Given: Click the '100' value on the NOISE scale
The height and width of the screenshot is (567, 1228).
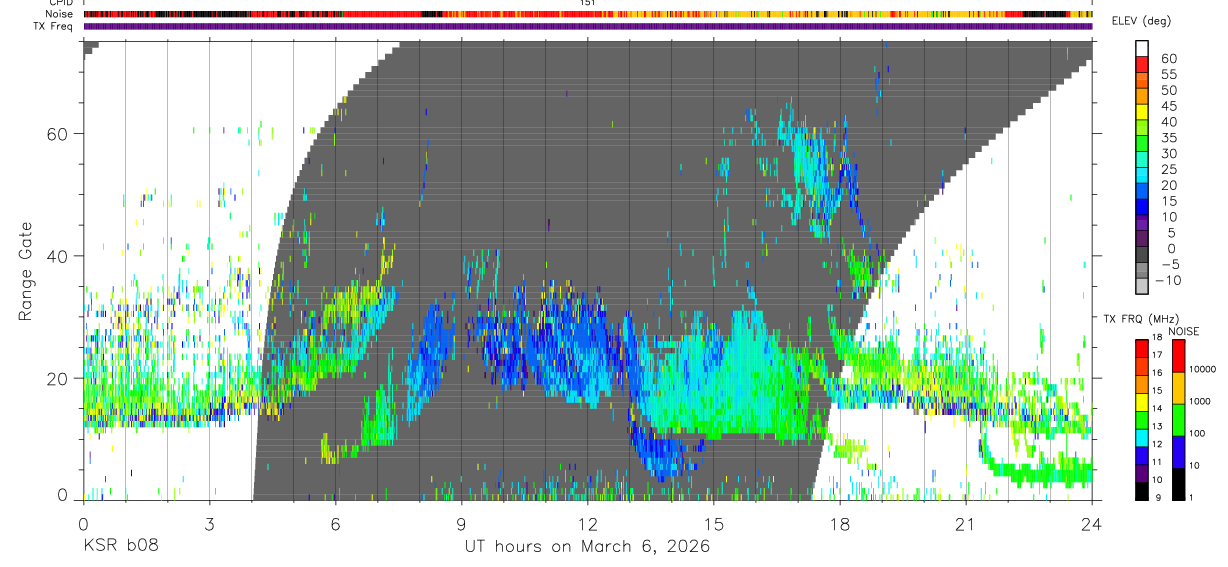Looking at the screenshot, I should point(1198,434).
